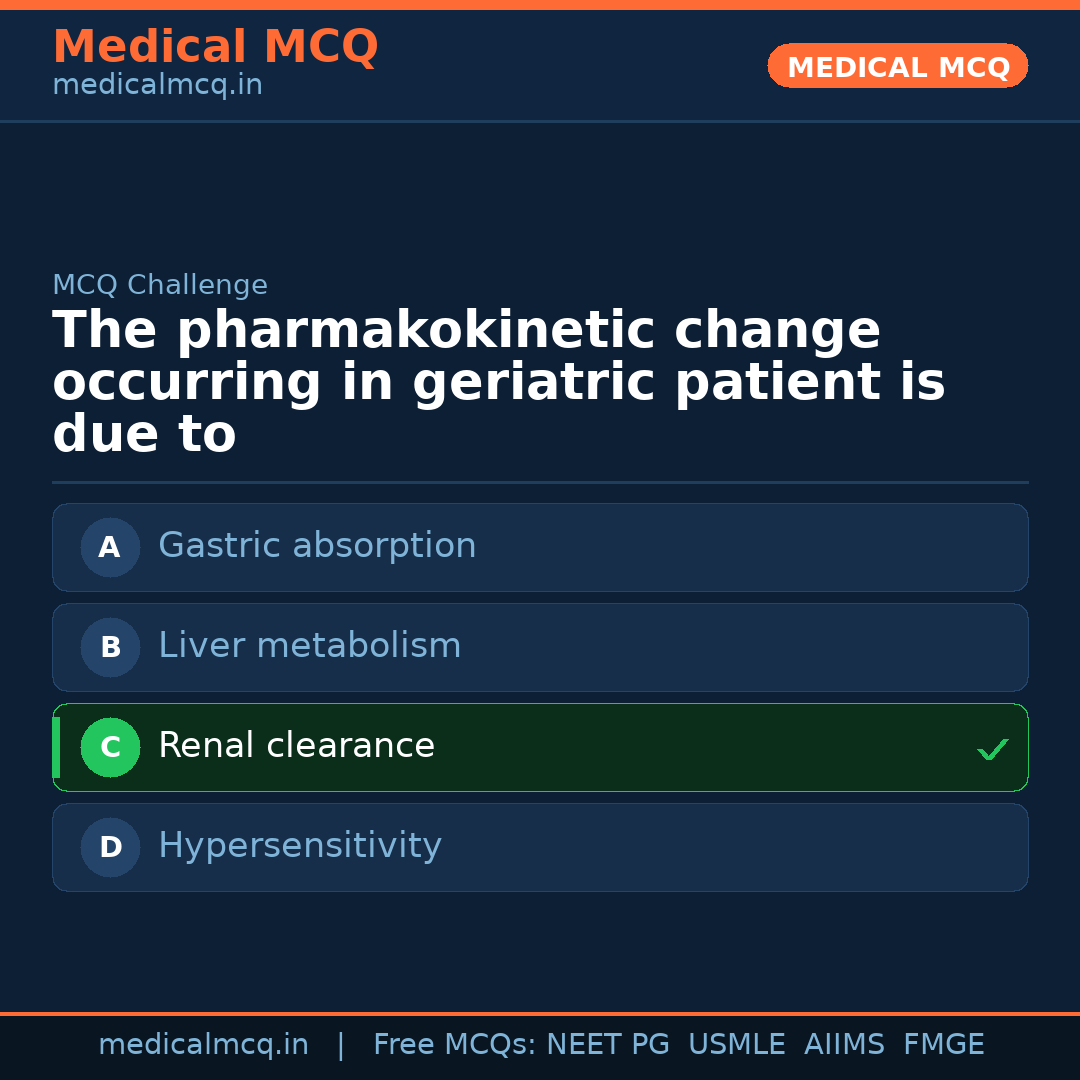Pick the Renal clearance answer text
The image size is (1080, 1080).
click(296, 746)
